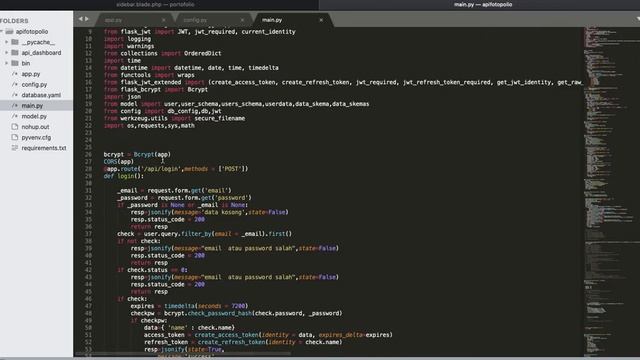The width and height of the screenshot is (640, 360).
Task: Close the config.py tab
Action: 242,20
